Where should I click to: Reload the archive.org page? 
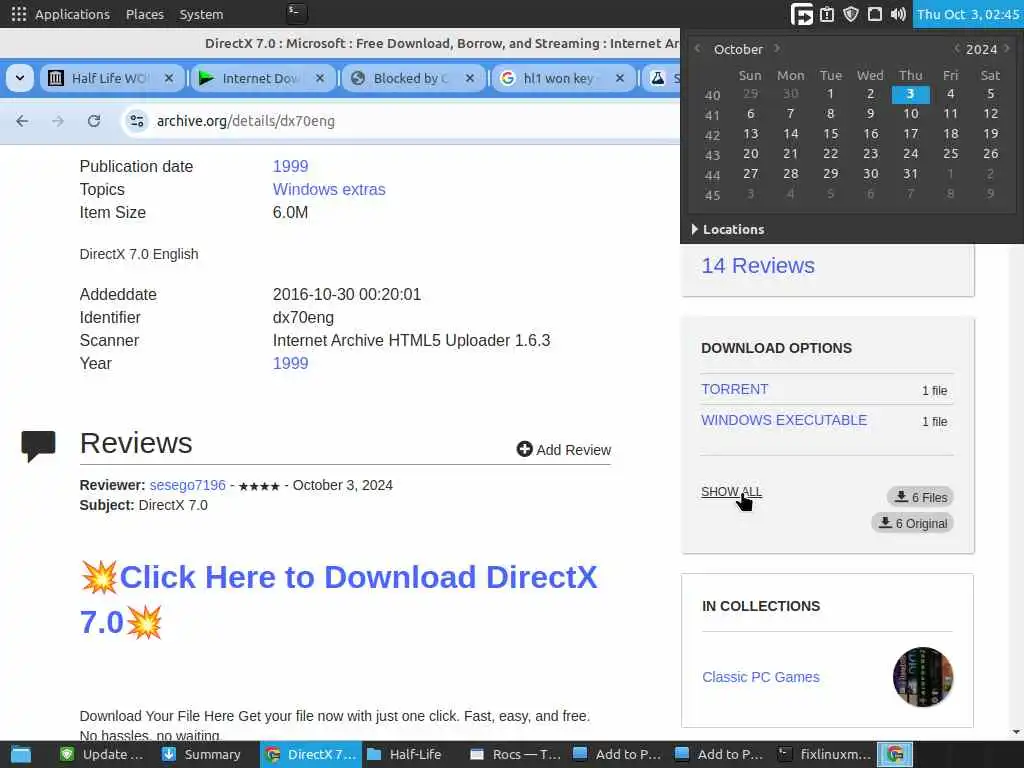94,121
